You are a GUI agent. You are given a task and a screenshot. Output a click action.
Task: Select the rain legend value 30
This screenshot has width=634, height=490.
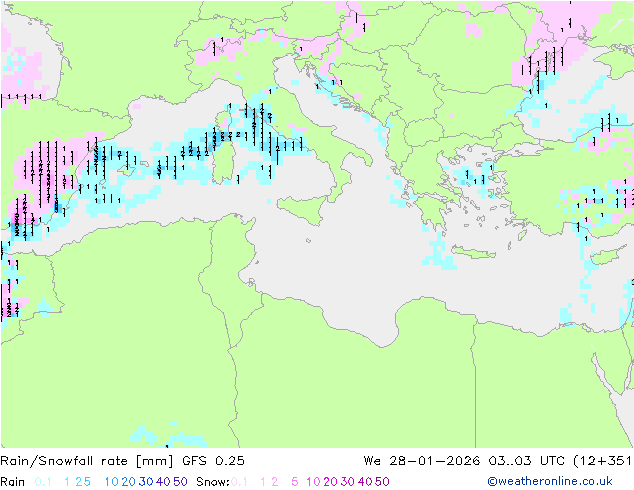pos(146,482)
